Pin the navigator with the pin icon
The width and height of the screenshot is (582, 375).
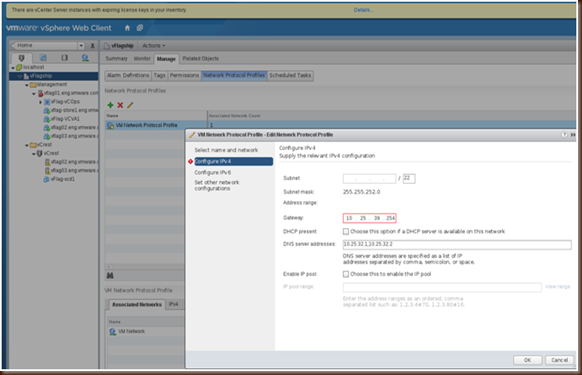coord(92,46)
